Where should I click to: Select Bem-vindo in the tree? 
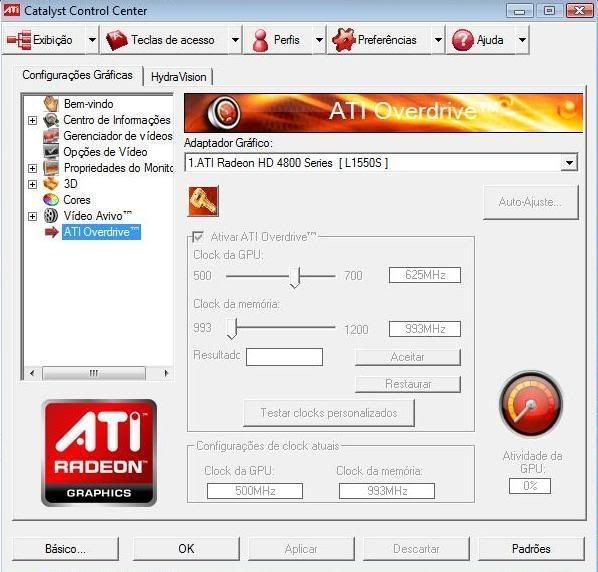point(88,104)
